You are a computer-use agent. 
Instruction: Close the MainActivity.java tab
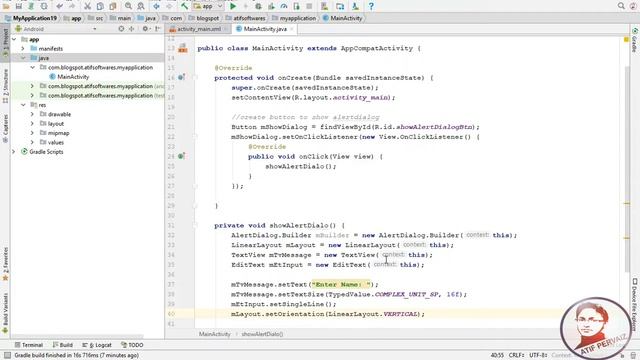291,29
